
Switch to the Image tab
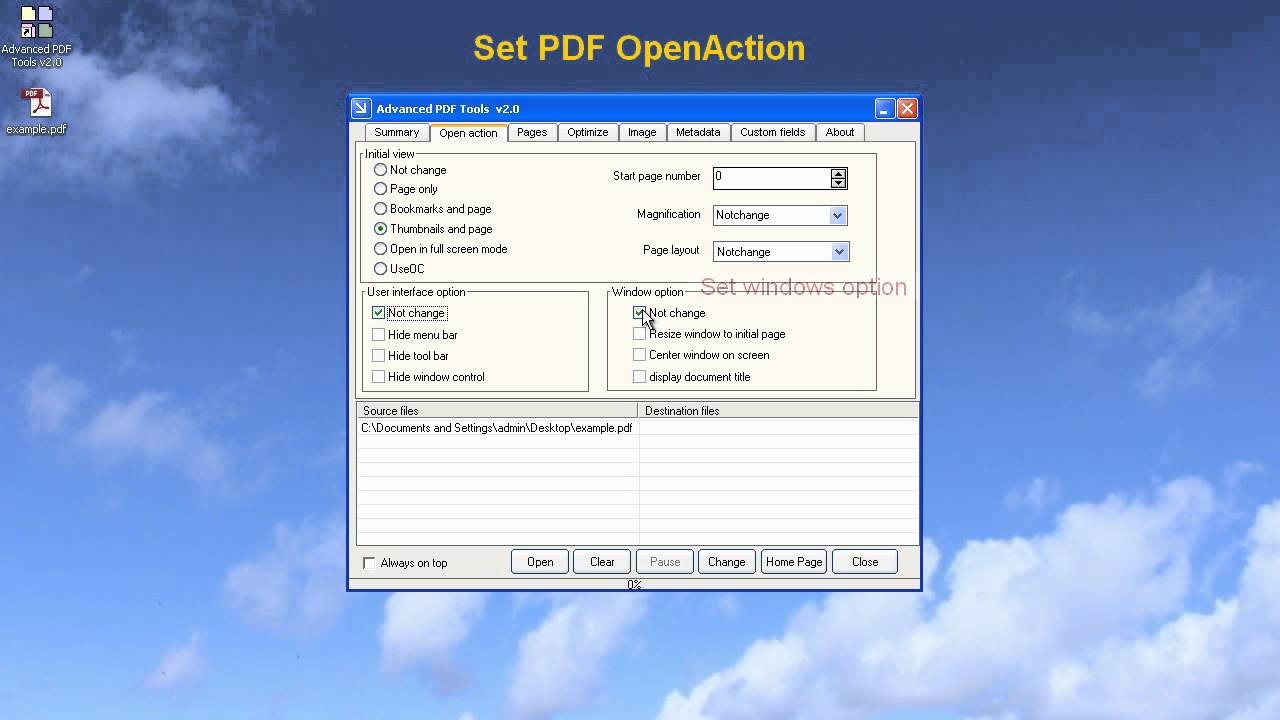point(642,132)
